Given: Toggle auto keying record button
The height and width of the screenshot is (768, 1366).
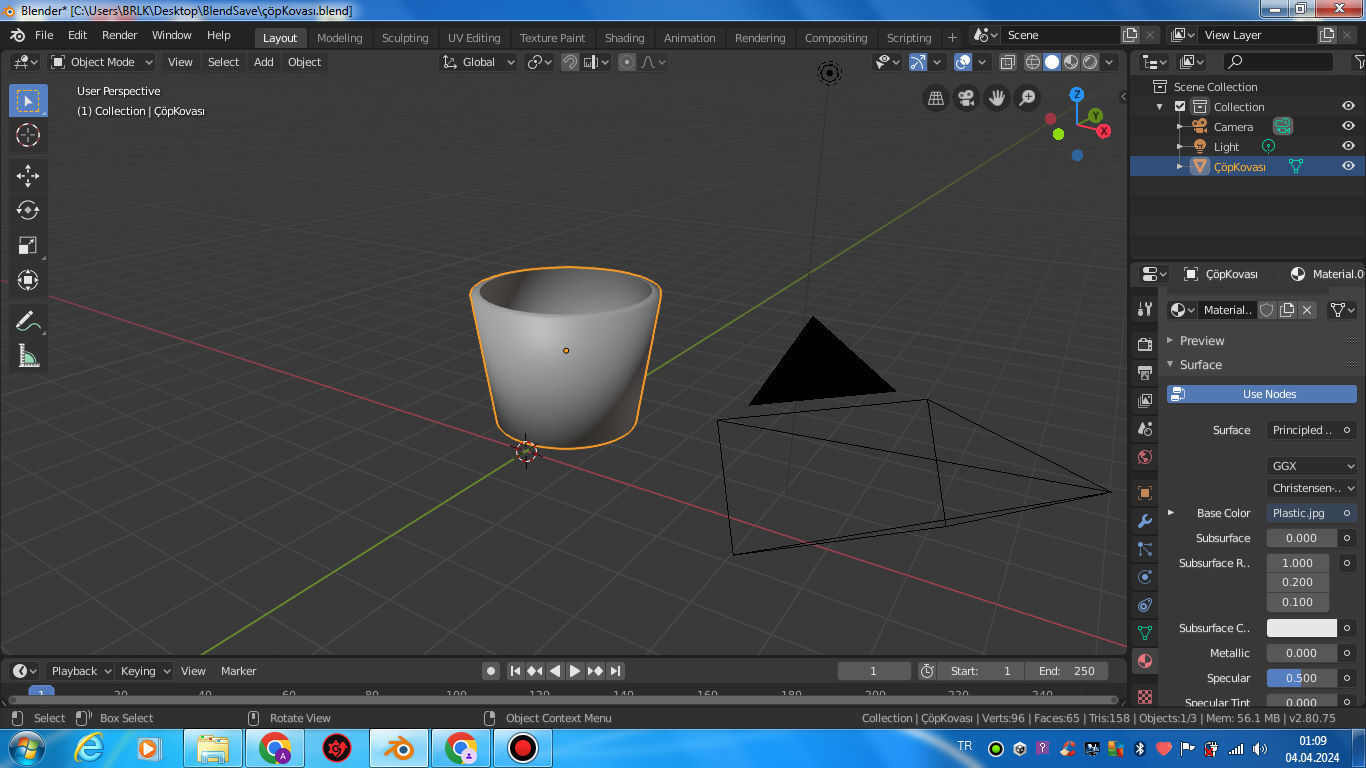Looking at the screenshot, I should coord(491,671).
